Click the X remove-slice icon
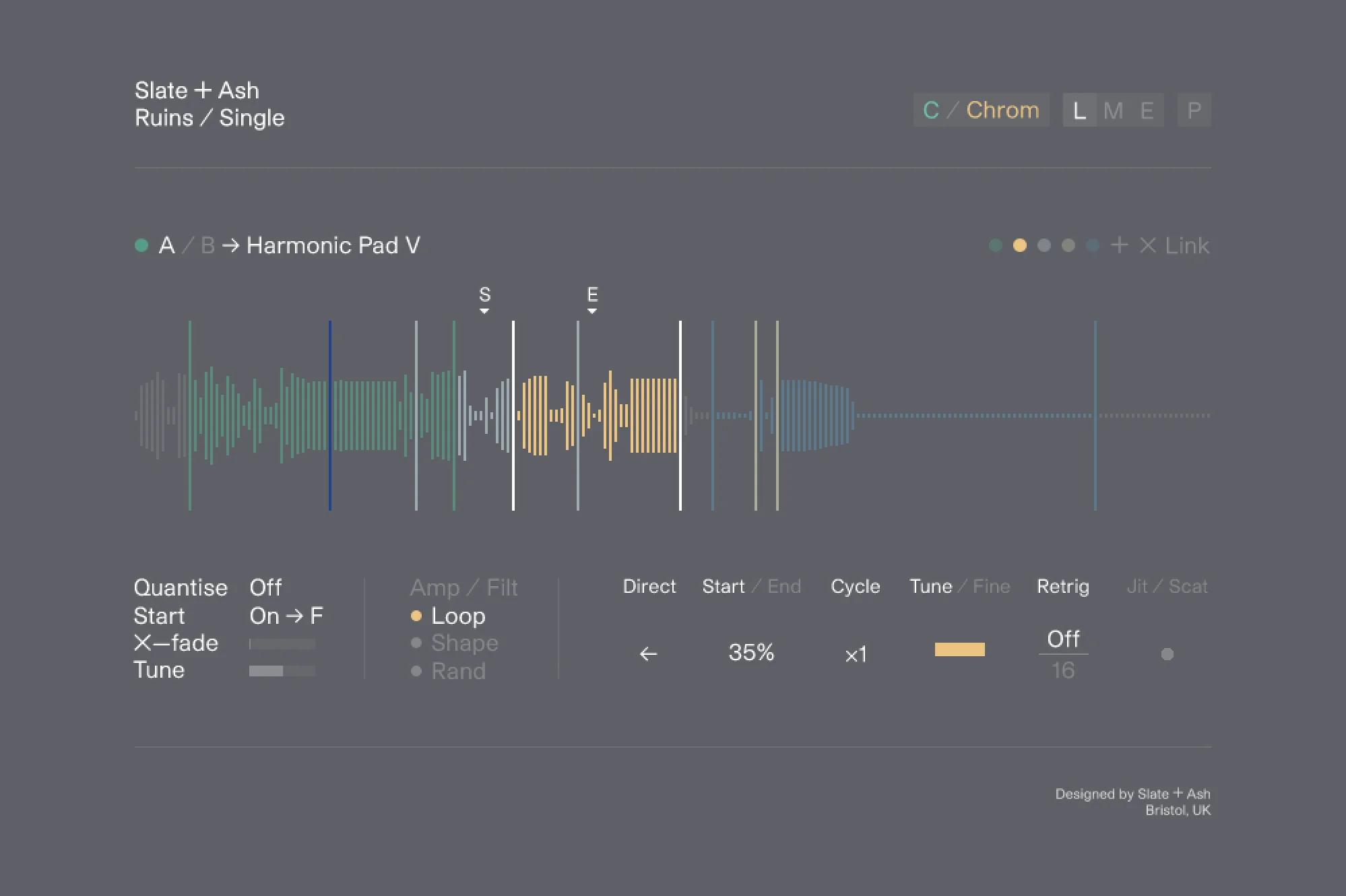The width and height of the screenshot is (1346, 896). pos(1148,245)
